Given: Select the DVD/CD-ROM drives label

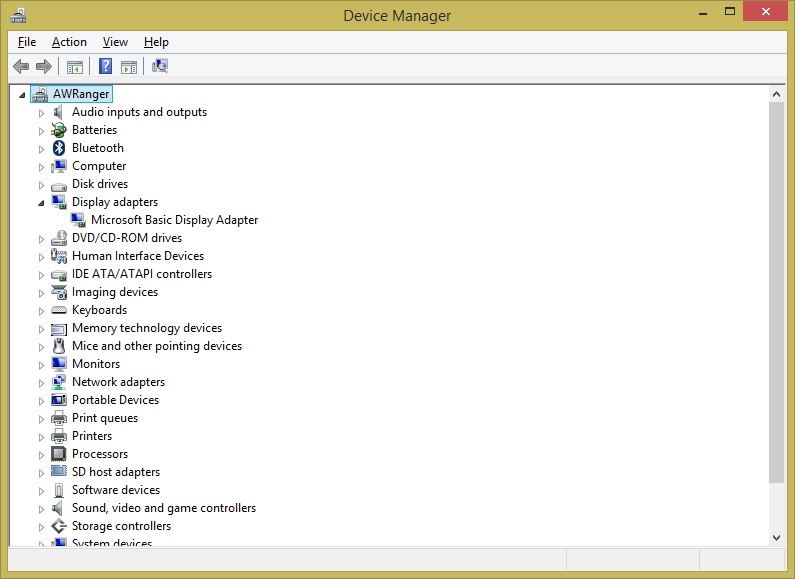Looking at the screenshot, I should tap(127, 238).
